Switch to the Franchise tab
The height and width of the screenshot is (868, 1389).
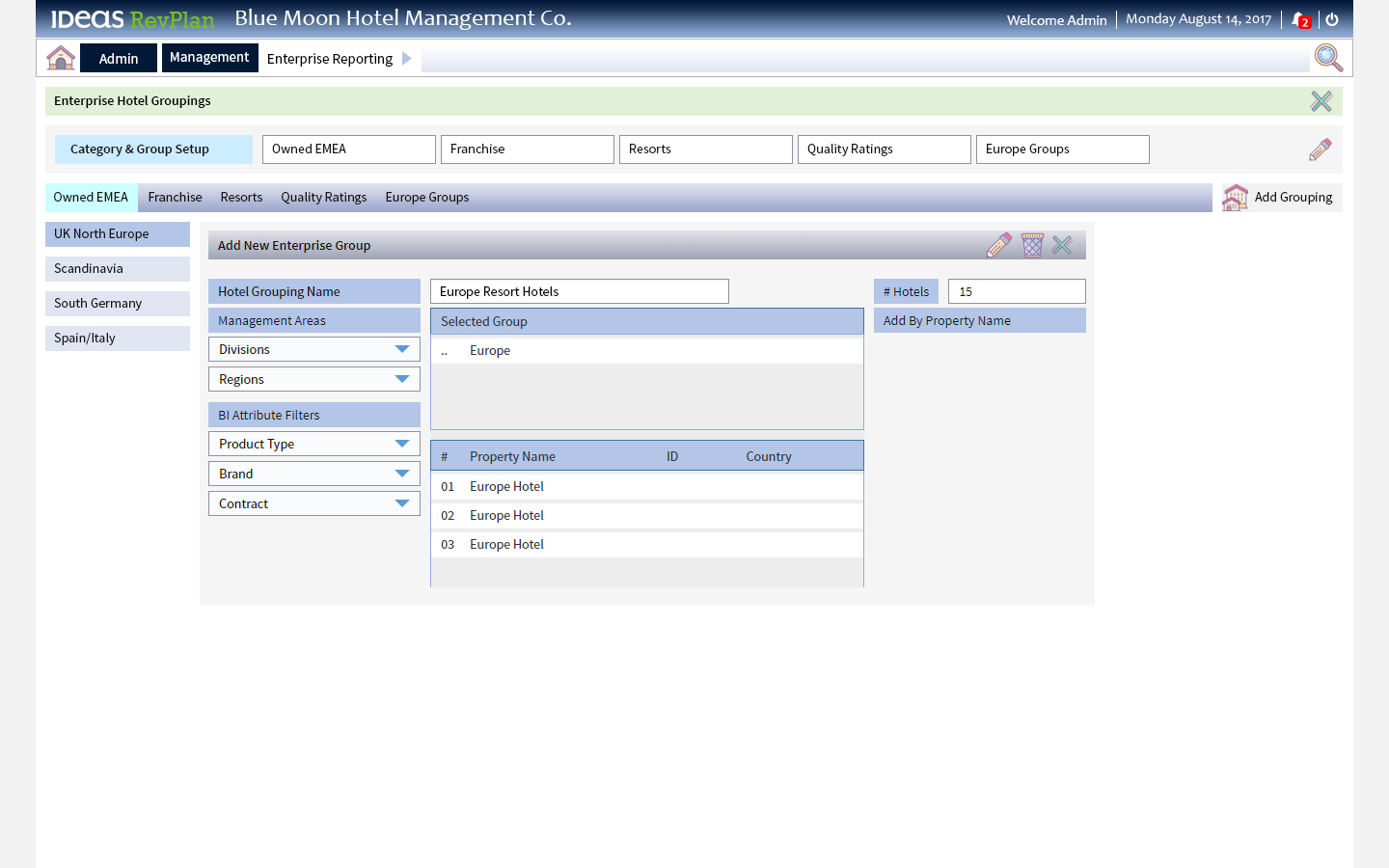175,198
